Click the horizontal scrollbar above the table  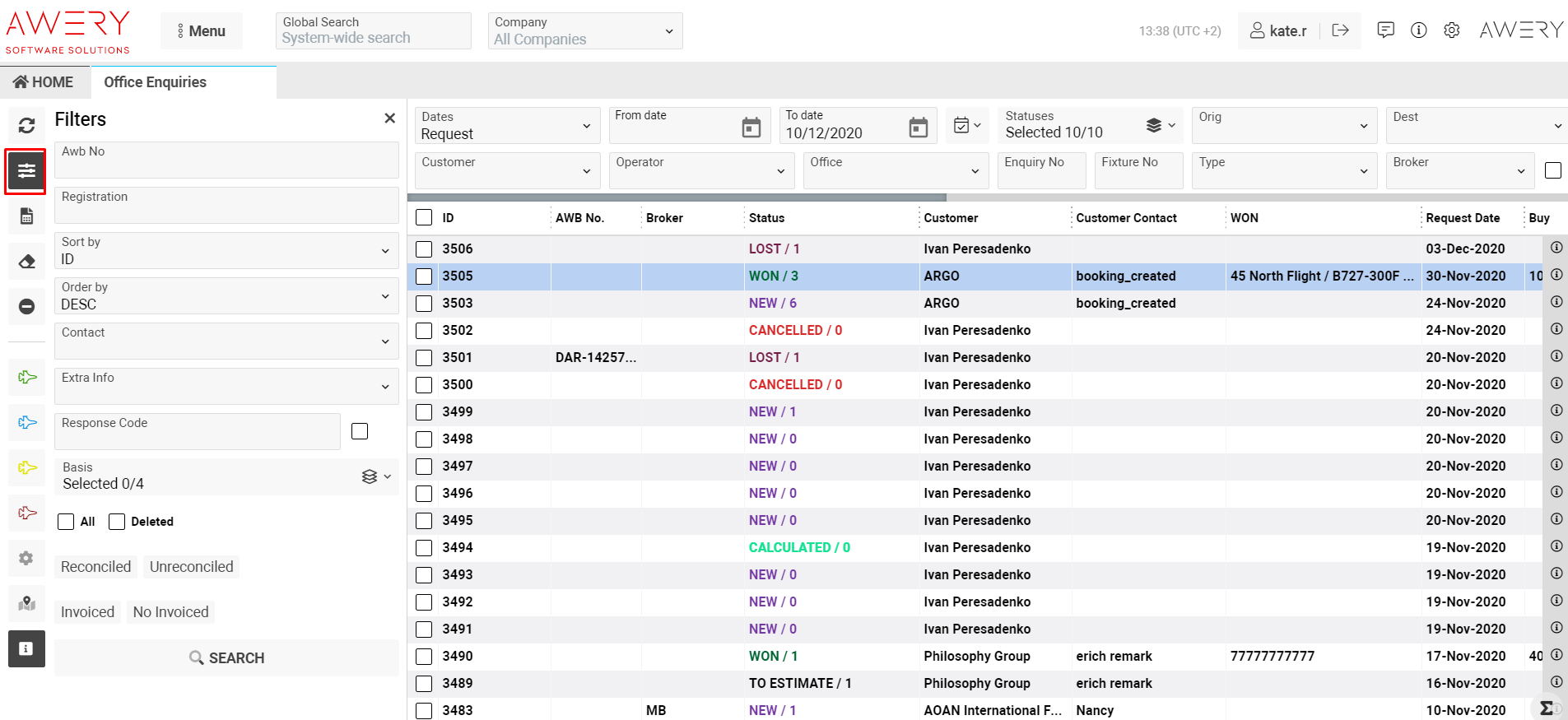[677, 197]
